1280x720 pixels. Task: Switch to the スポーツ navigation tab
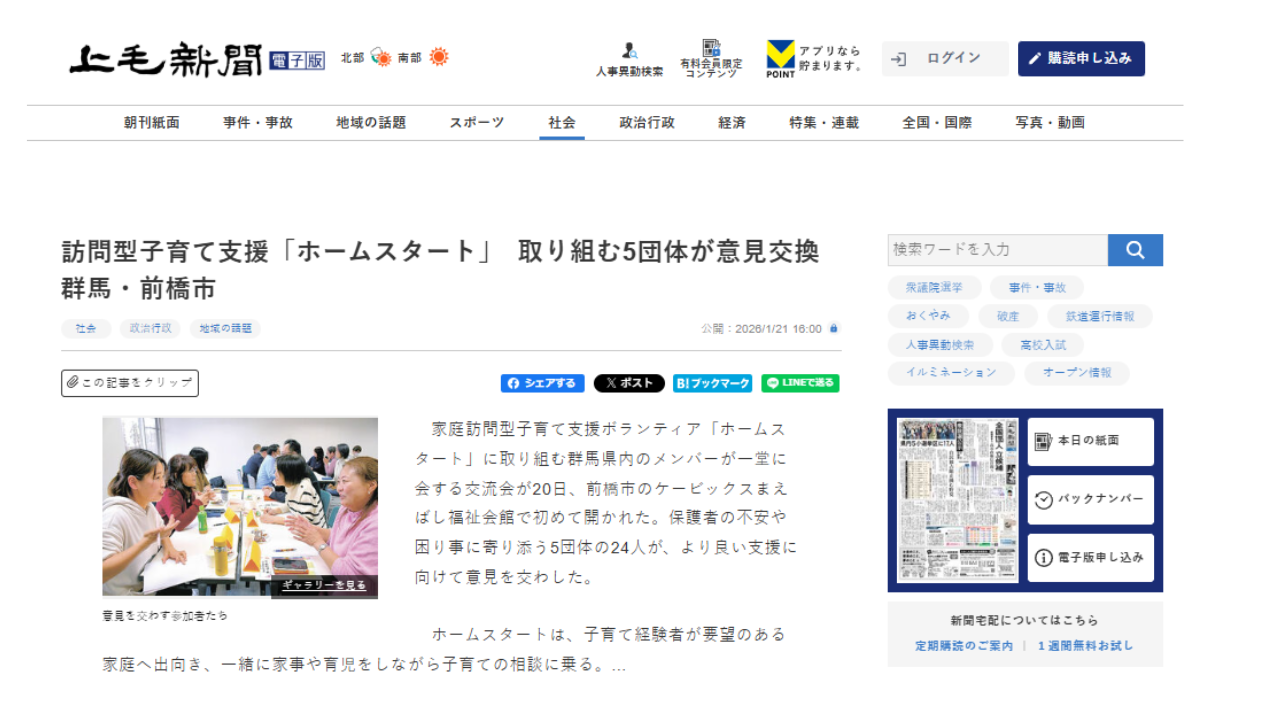coord(475,122)
